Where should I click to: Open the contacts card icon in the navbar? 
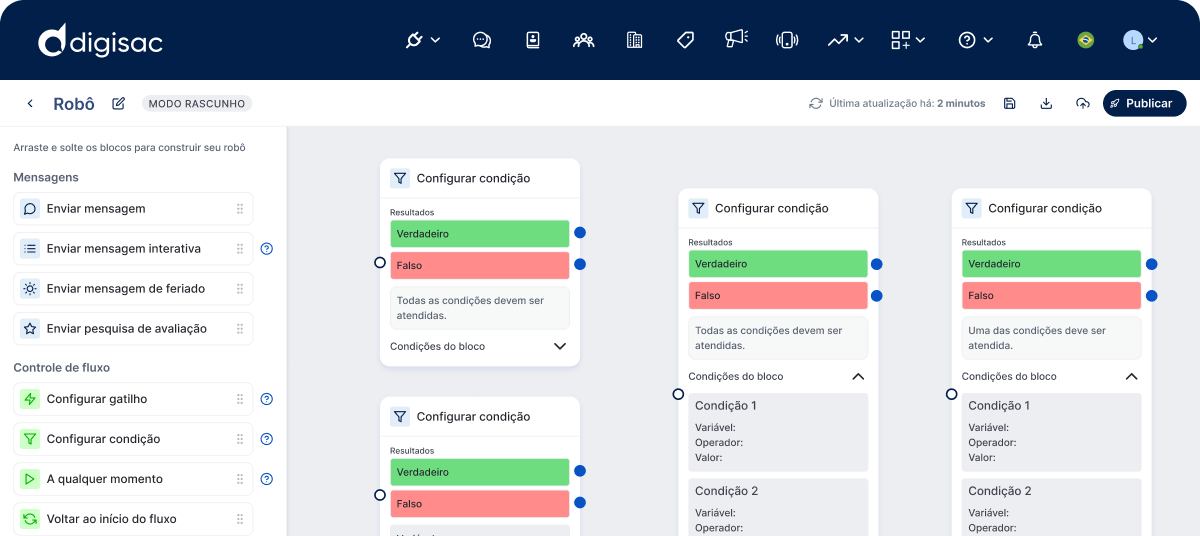pos(533,40)
